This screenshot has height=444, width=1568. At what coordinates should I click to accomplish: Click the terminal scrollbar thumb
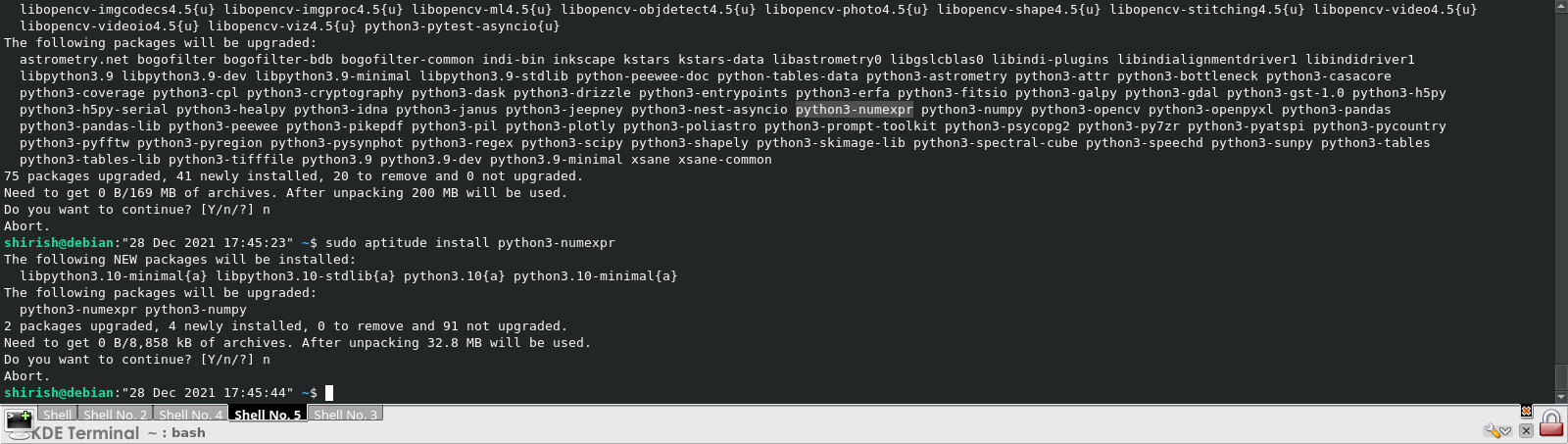click(1561, 377)
